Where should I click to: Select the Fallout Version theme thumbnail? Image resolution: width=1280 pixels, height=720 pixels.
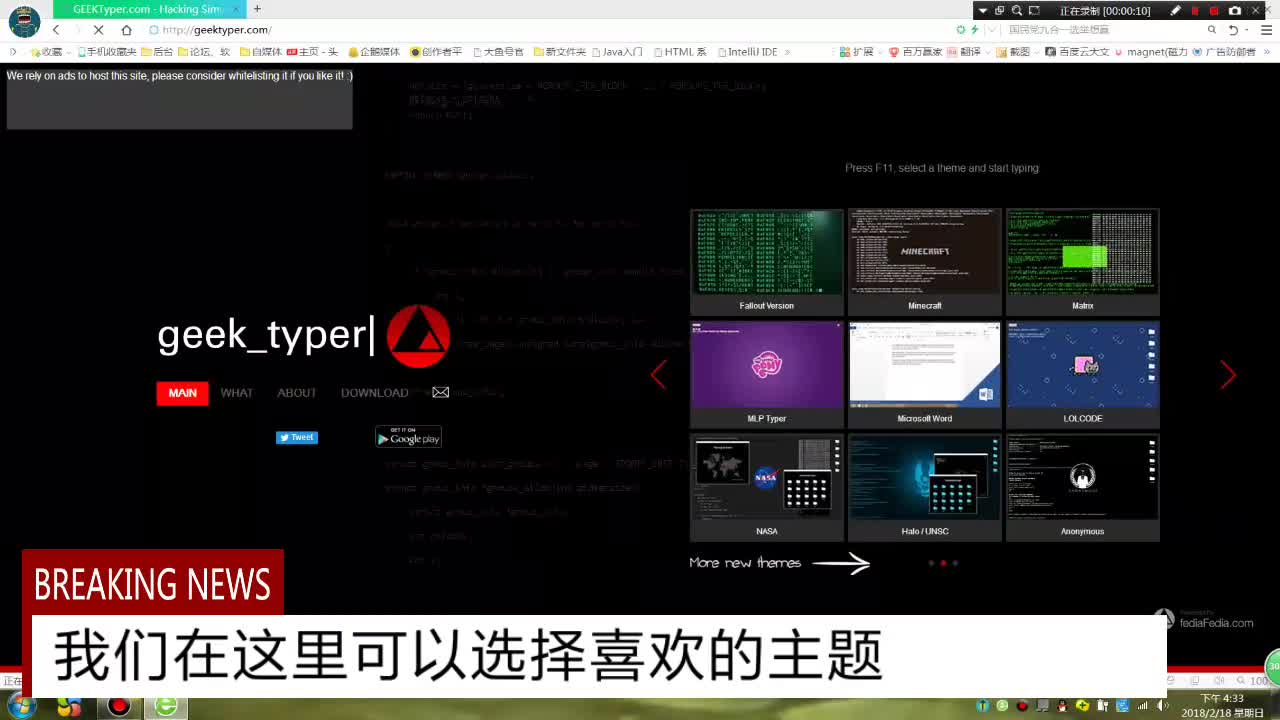pyautogui.click(x=767, y=262)
